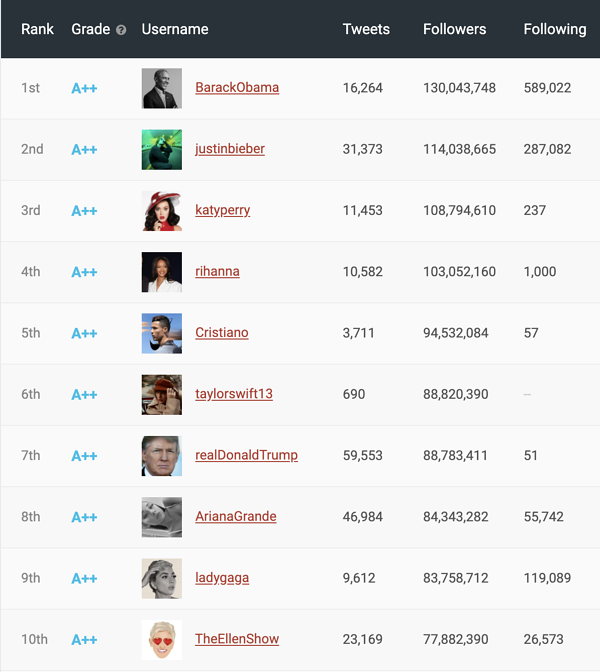Open the katyperry profile link
Screen dimensions: 600x672
click(x=223, y=210)
